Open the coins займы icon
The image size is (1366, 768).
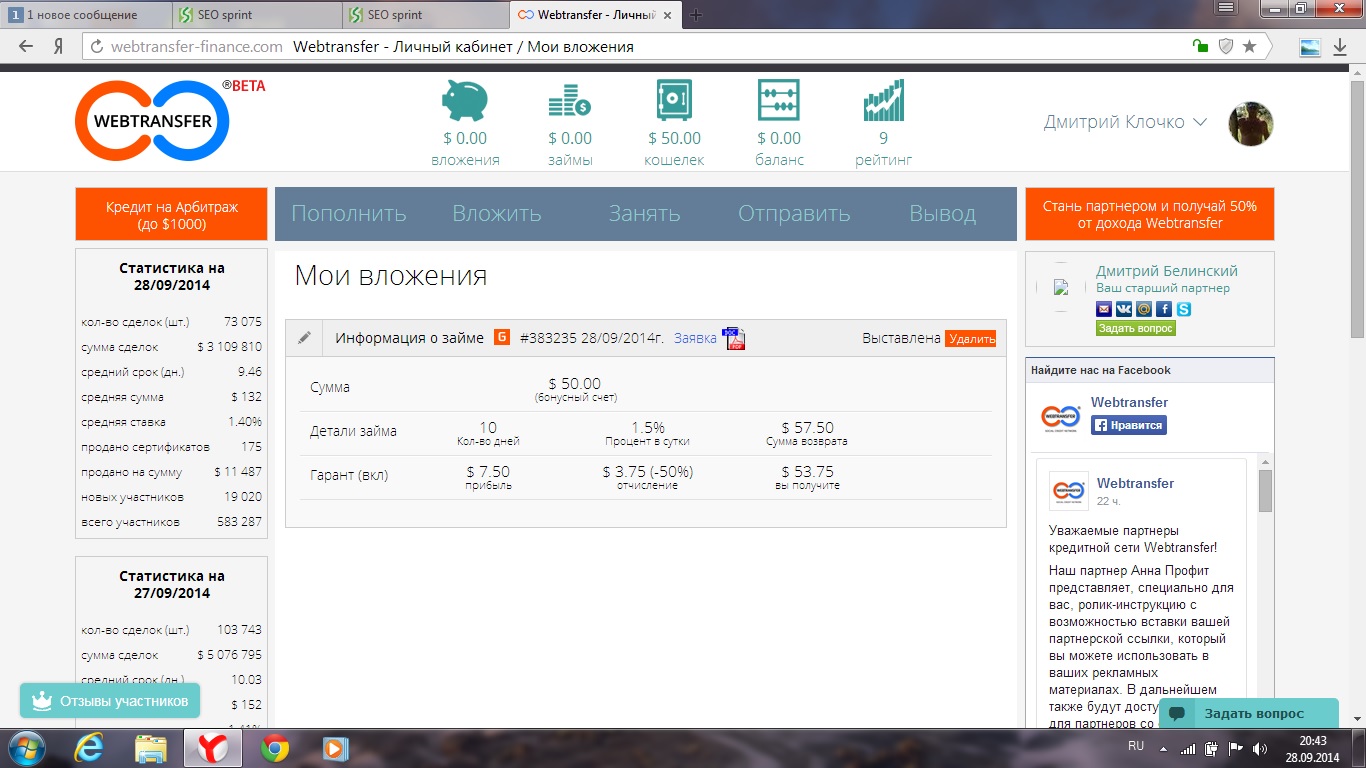point(570,101)
